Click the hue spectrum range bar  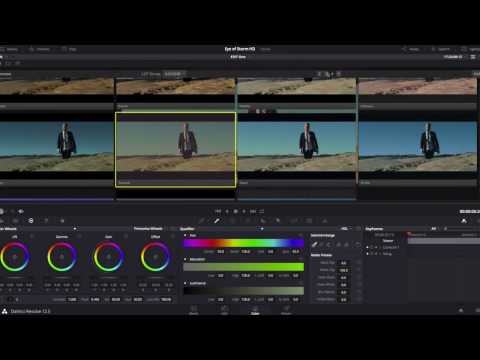[x=244, y=243]
